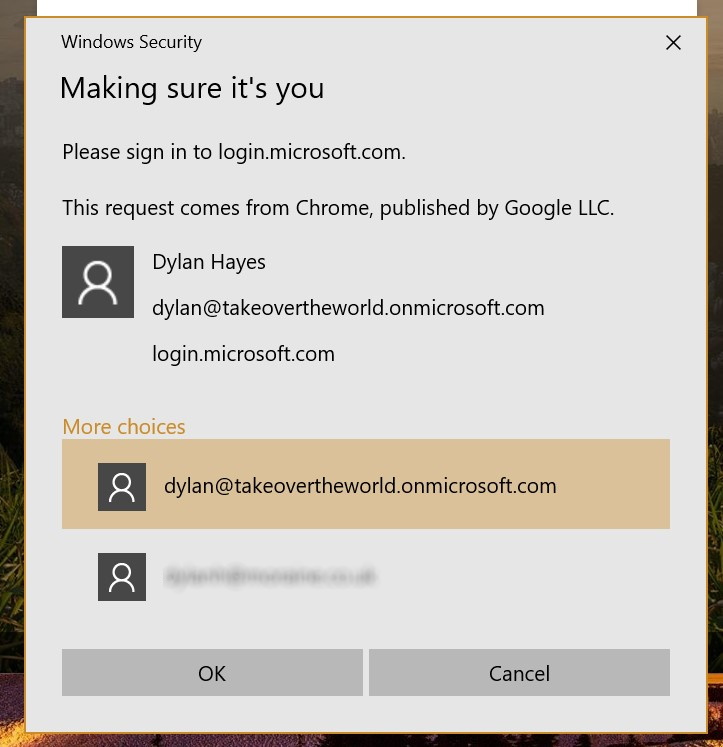Screen dimensions: 723x747
Task: Click login.microsoft.com below the account email
Action: [x=243, y=354]
